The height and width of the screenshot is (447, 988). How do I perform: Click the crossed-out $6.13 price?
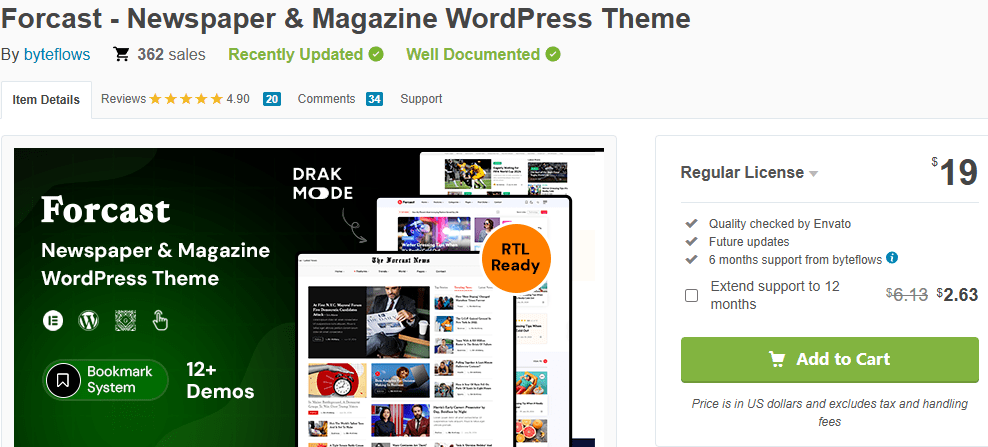[x=907, y=294]
